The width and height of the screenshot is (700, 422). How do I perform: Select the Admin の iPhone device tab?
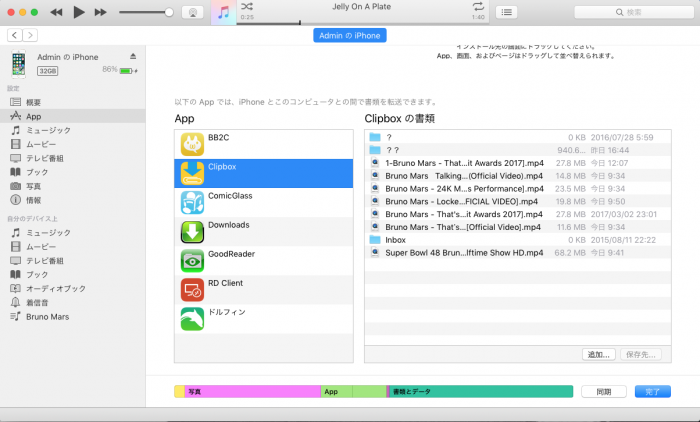[350, 35]
